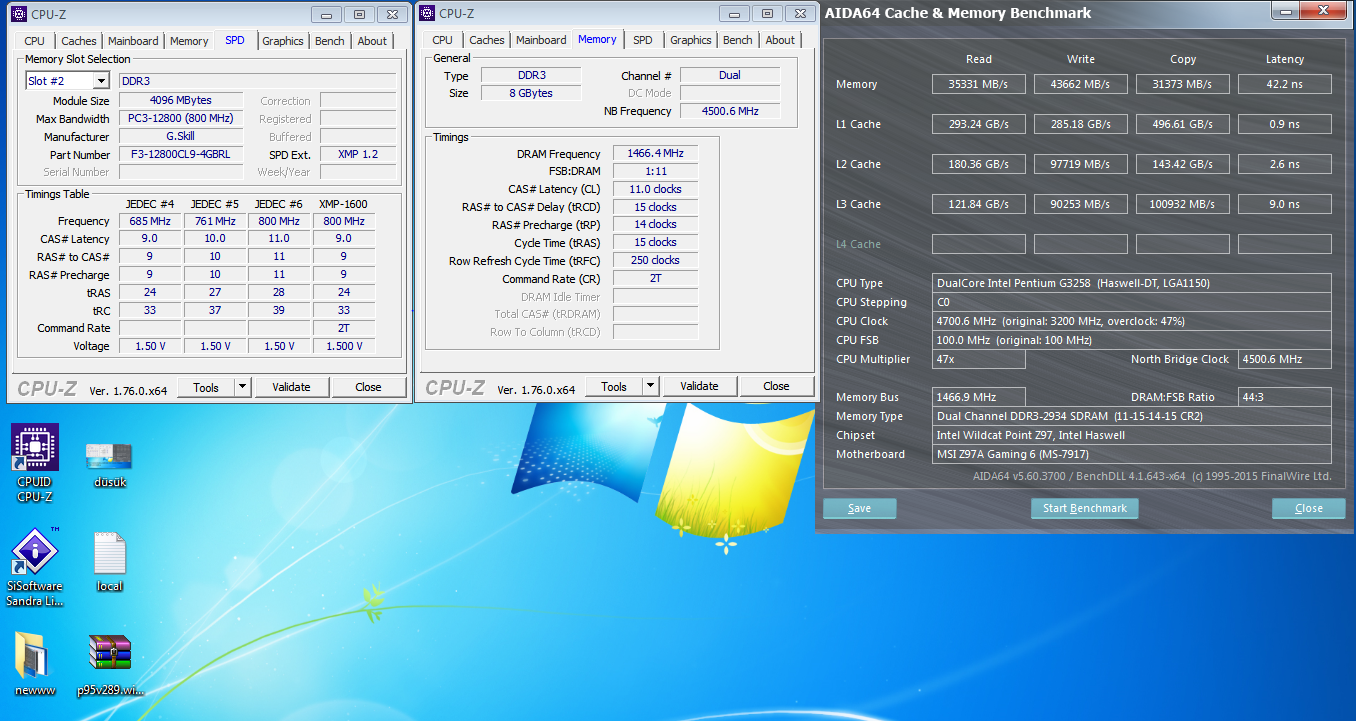Switch to About tab in Memory window
The width and height of the screenshot is (1356, 721).
click(780, 40)
